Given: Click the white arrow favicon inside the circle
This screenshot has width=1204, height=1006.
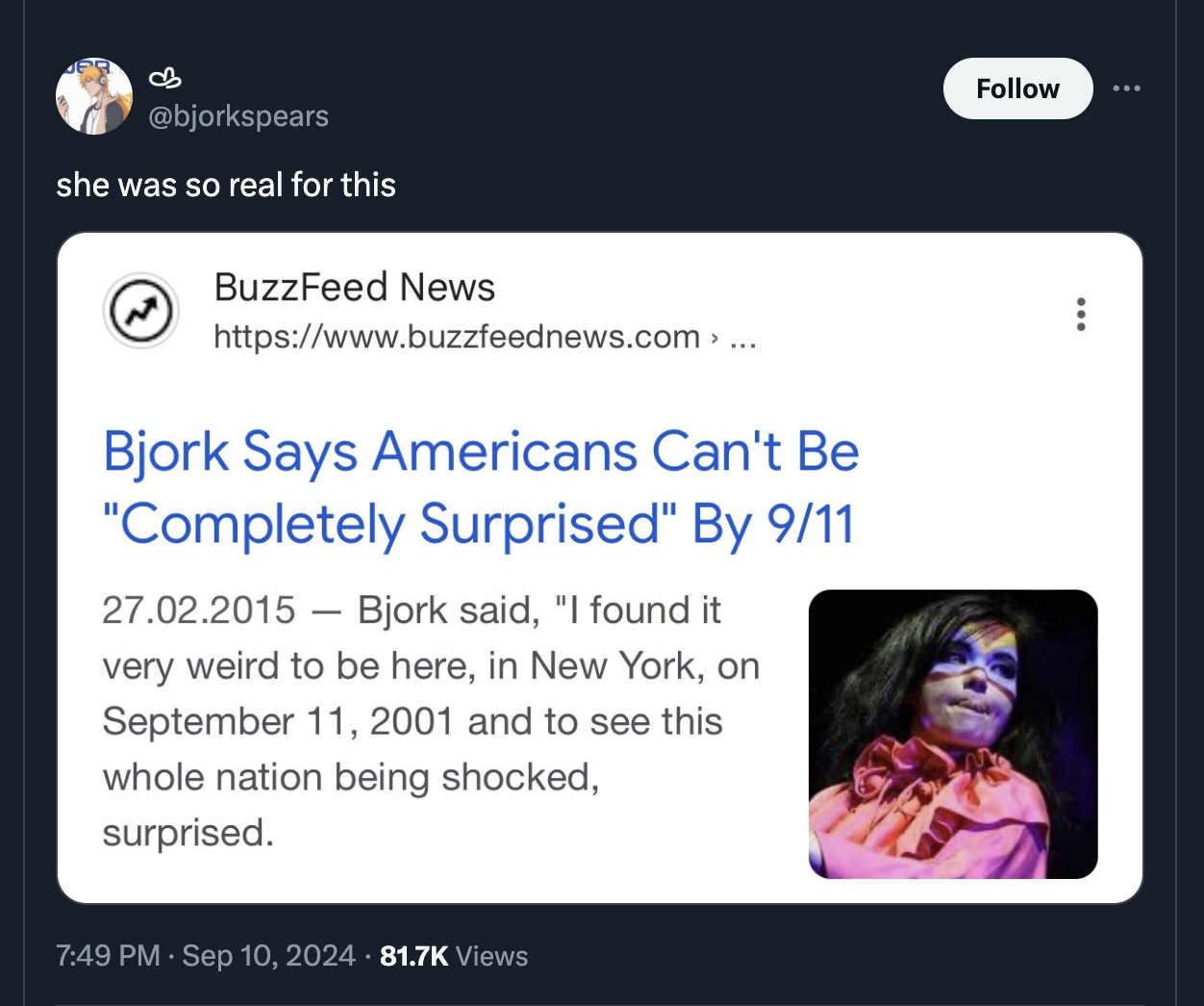Looking at the screenshot, I should [140, 310].
